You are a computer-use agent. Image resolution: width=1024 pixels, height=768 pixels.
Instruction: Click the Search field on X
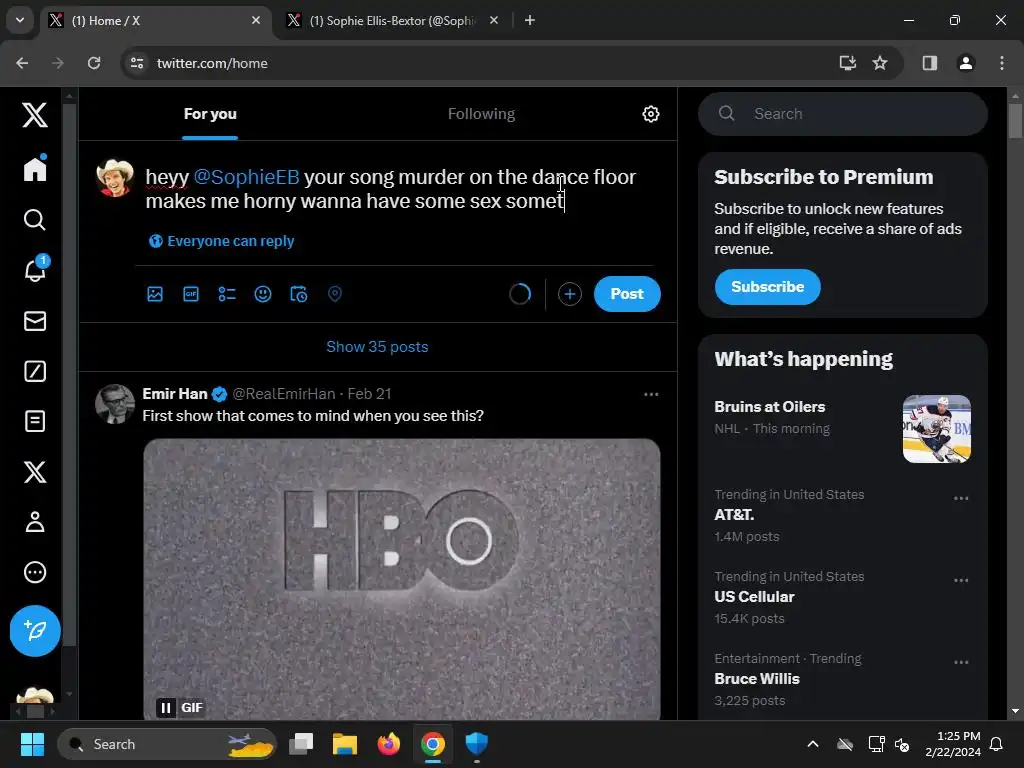click(842, 114)
